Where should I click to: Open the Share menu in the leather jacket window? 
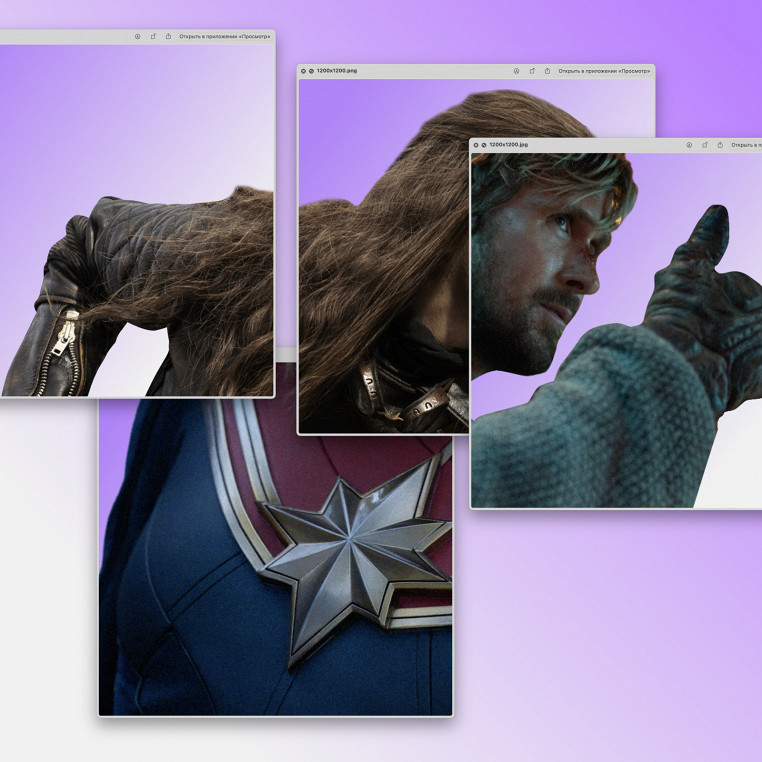click(x=168, y=36)
